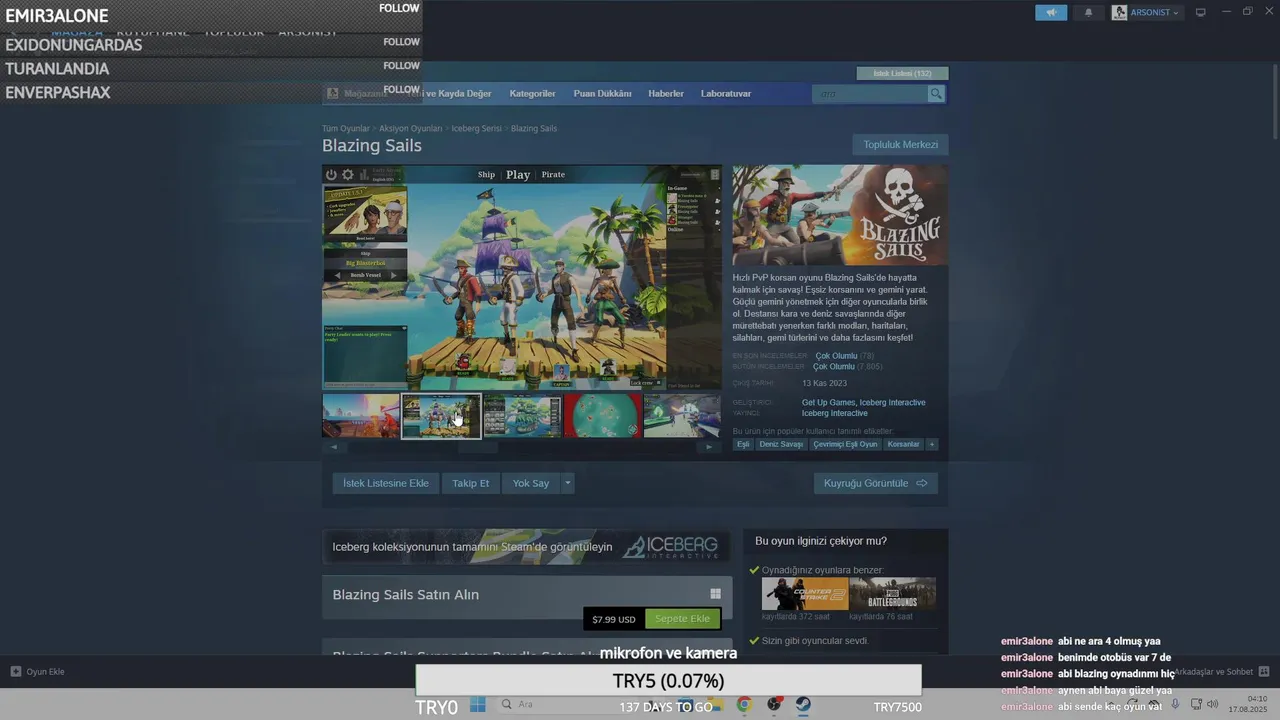Open the Çevrimiçi Eşli Oyun tag
The image size is (1280, 720).
point(845,444)
